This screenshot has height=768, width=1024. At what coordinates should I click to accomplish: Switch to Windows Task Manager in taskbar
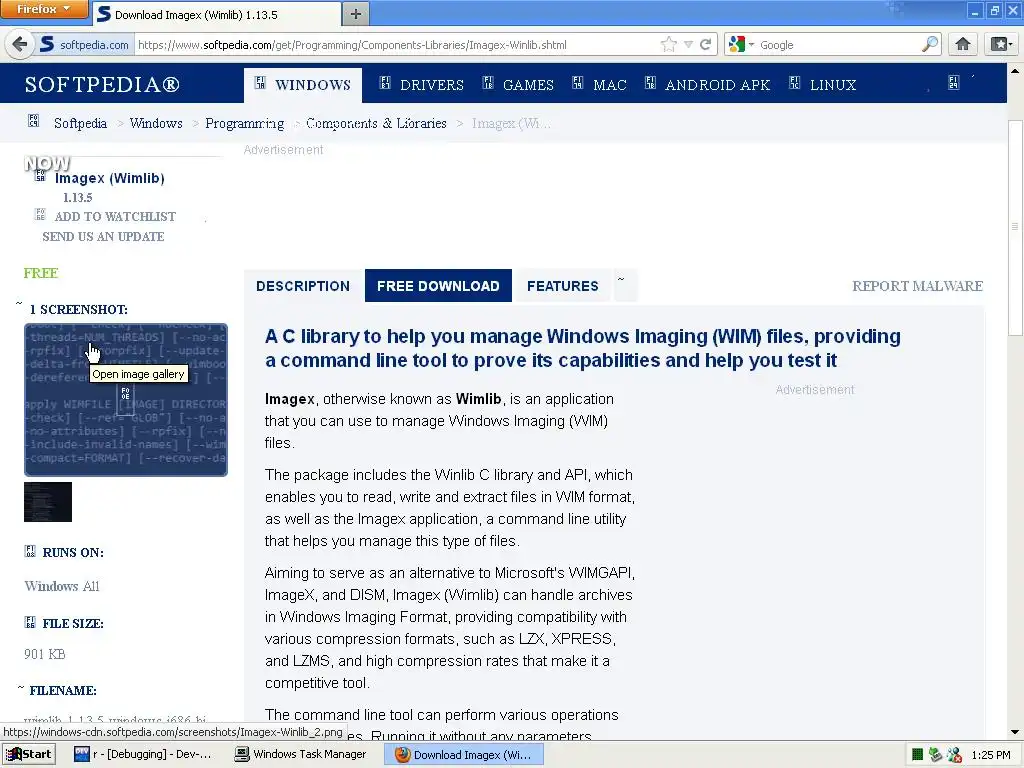tap(301, 754)
